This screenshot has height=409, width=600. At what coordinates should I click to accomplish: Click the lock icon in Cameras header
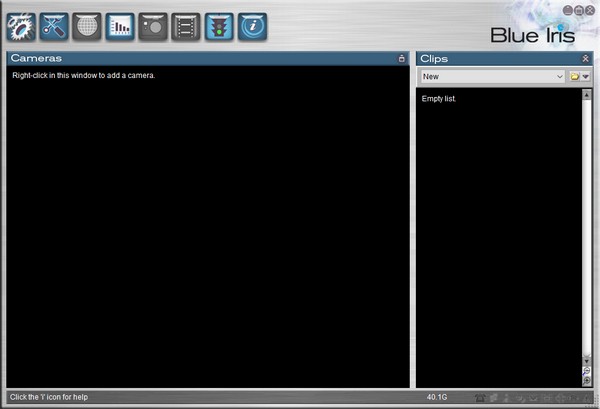coord(401,59)
